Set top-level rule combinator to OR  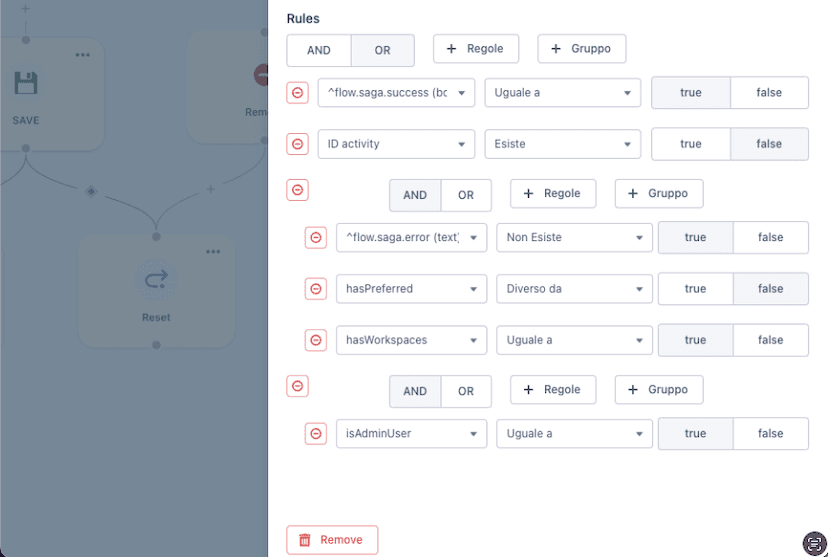click(x=383, y=51)
